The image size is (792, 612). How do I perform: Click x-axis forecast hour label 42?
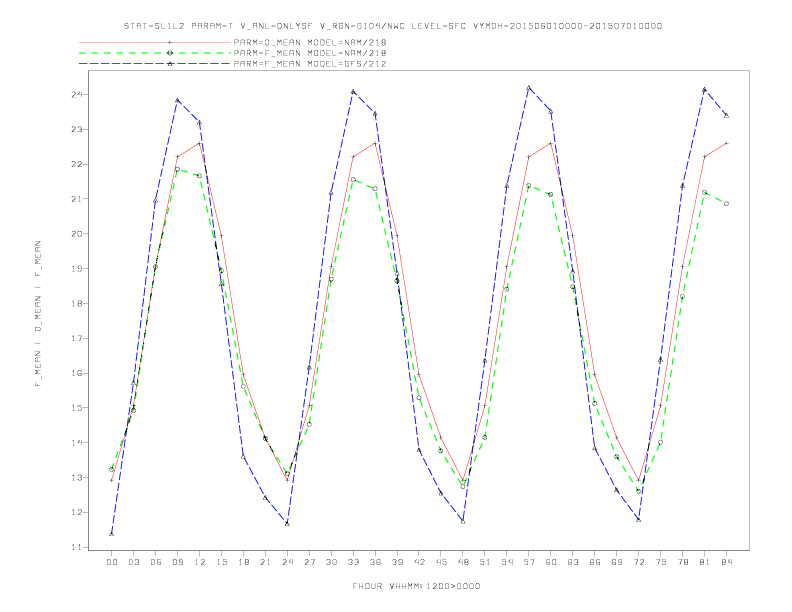tap(419, 562)
